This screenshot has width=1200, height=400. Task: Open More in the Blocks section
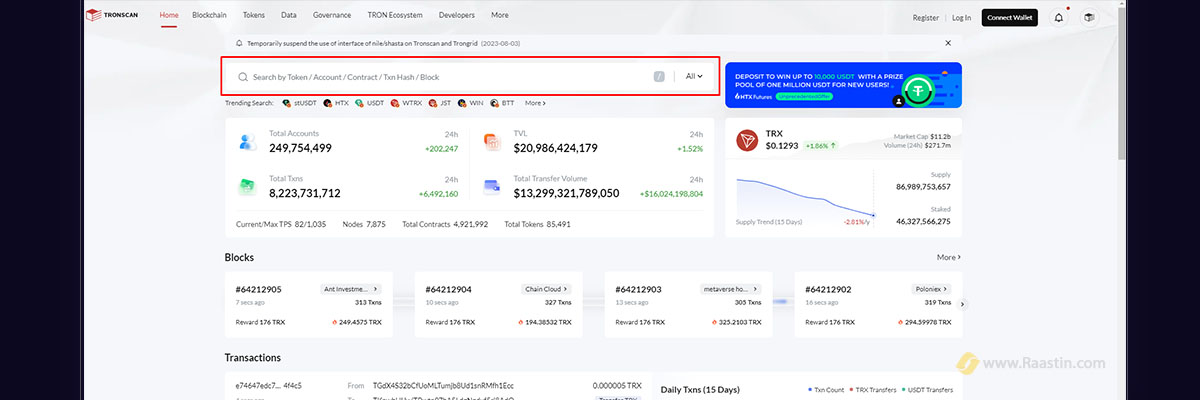[x=949, y=257]
